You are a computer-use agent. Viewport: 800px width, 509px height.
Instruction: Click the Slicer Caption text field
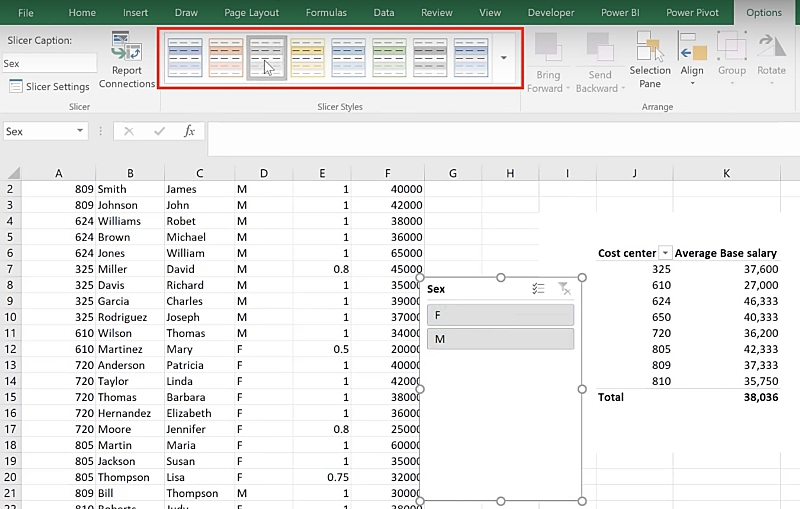(48, 63)
